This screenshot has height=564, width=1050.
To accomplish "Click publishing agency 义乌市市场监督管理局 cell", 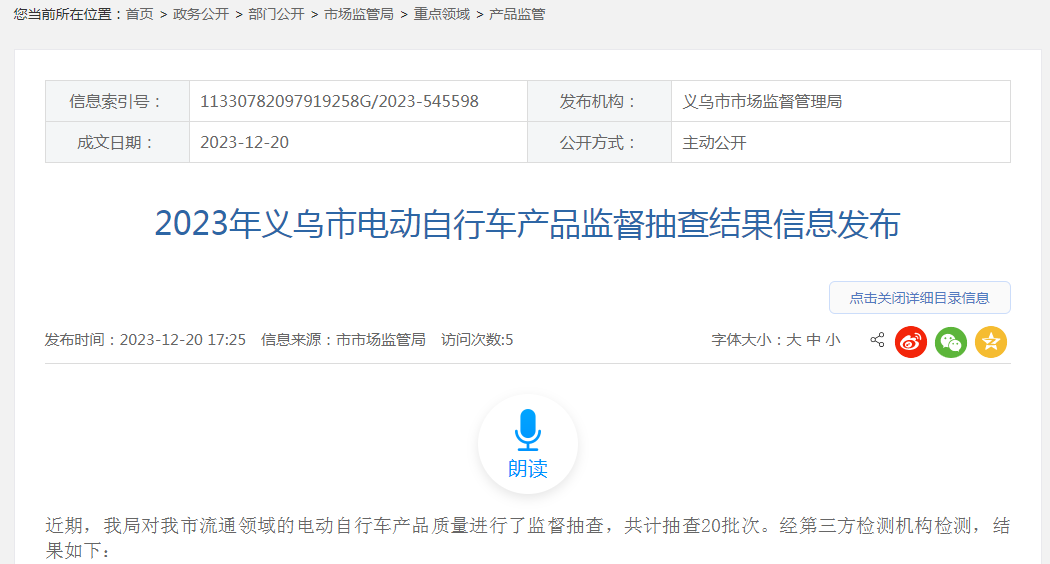I will (762, 101).
